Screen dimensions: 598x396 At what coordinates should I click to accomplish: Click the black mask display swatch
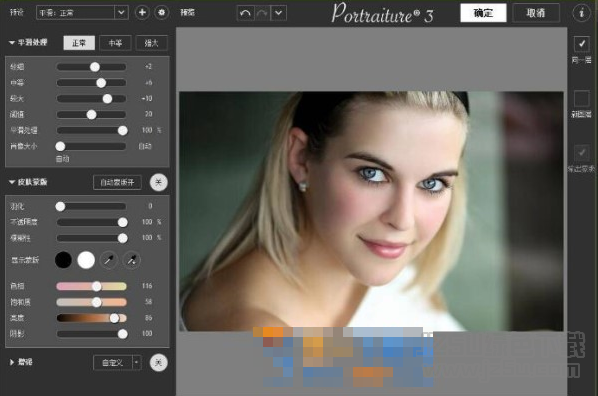click(x=63, y=260)
